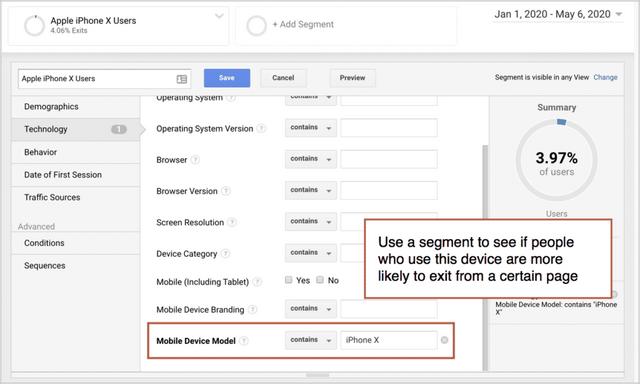Open segment template icon in name field
640x384 pixels.
(x=182, y=79)
